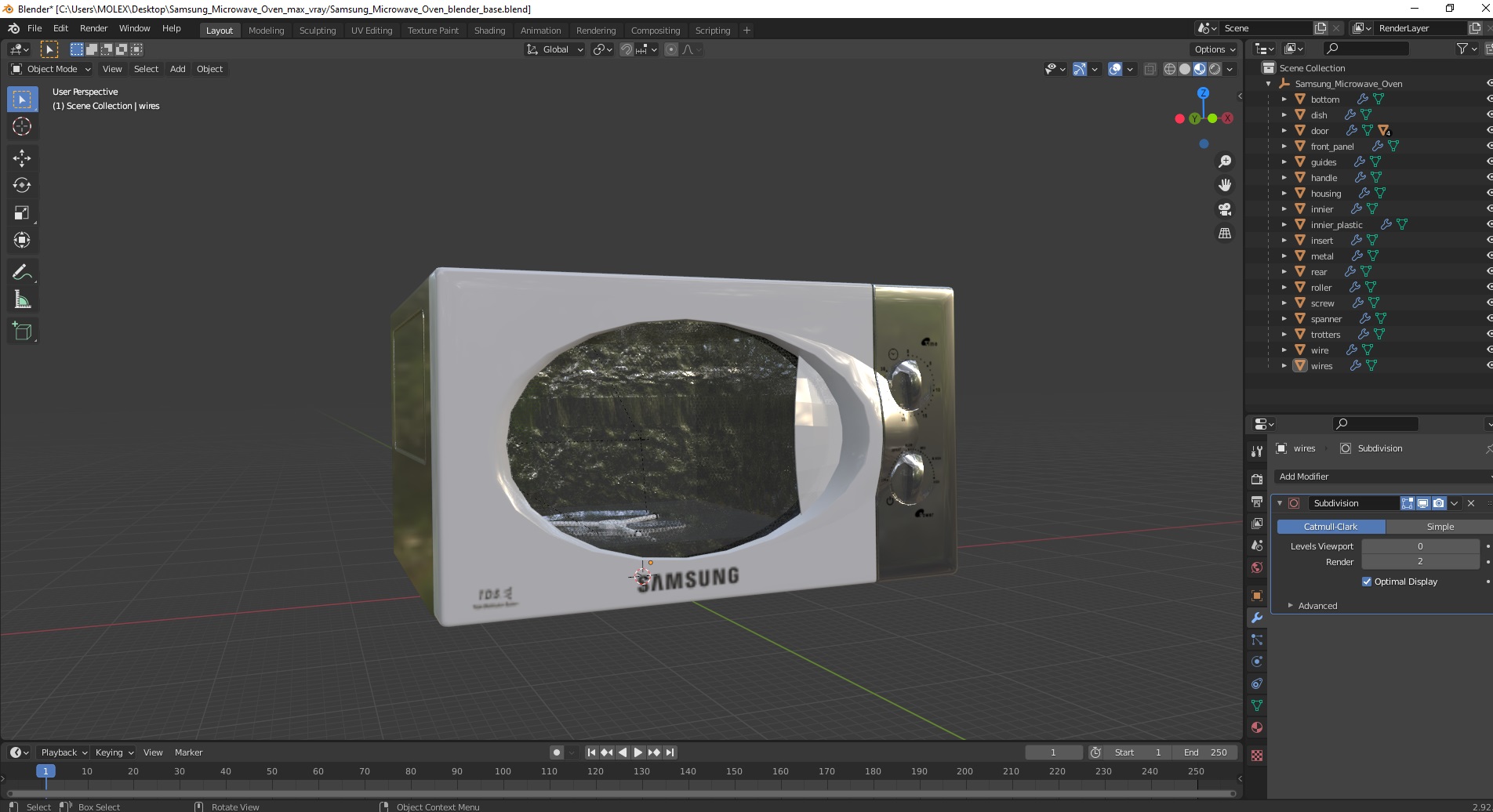Open the viewport Add menu

(x=178, y=69)
